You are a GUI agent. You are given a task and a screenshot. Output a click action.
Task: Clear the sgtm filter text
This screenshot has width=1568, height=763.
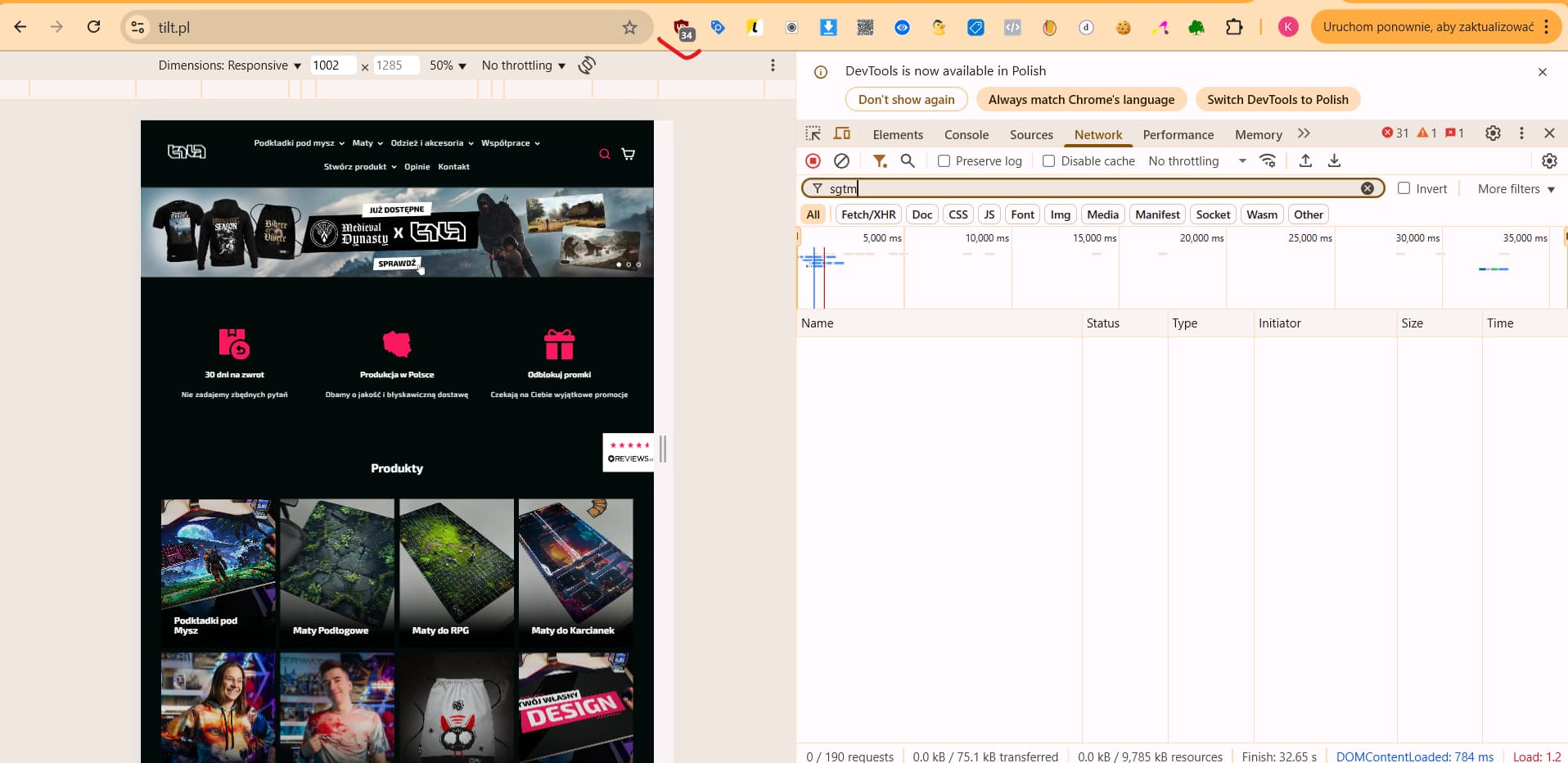pyautogui.click(x=1367, y=188)
